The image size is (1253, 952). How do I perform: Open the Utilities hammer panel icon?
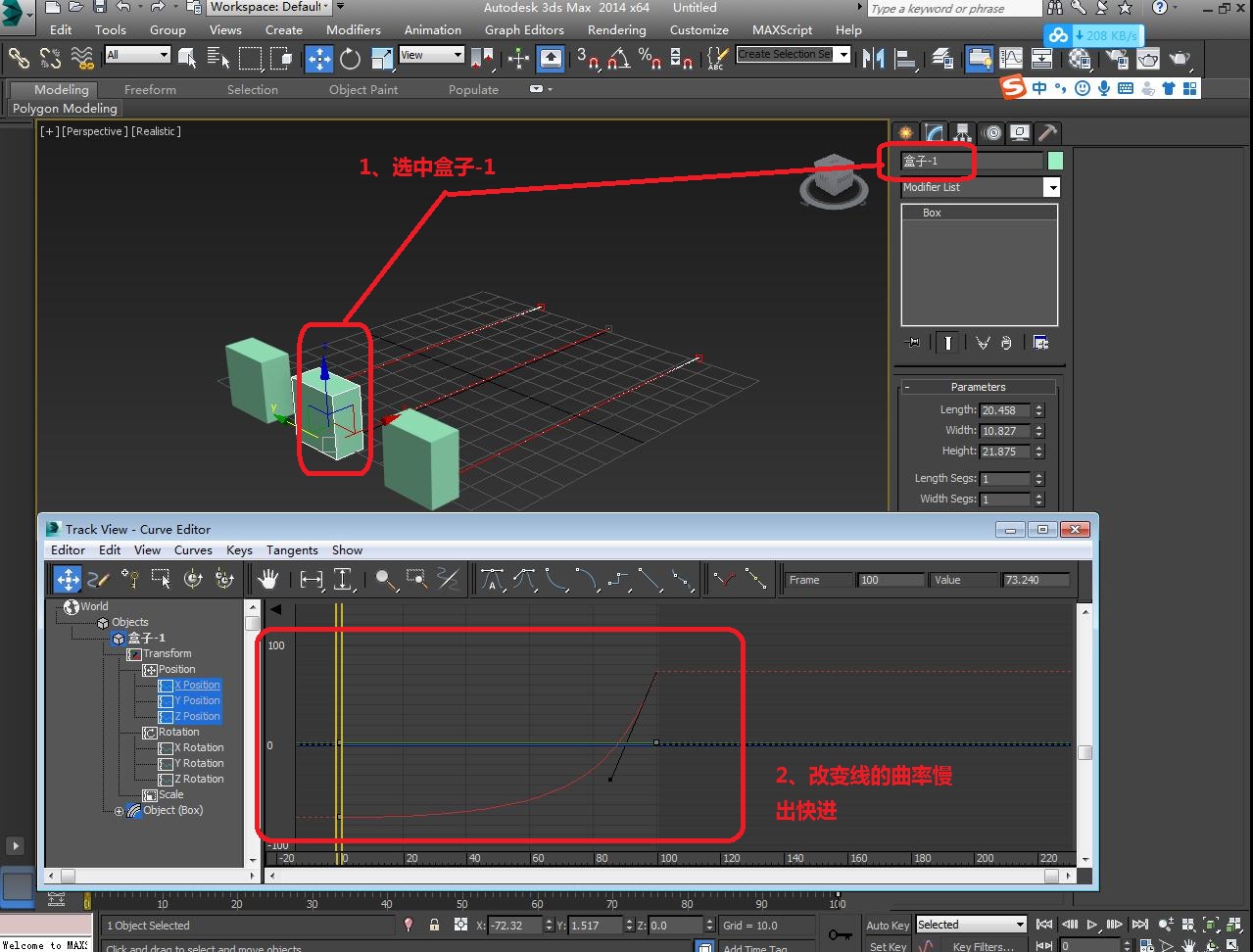click(x=1048, y=133)
